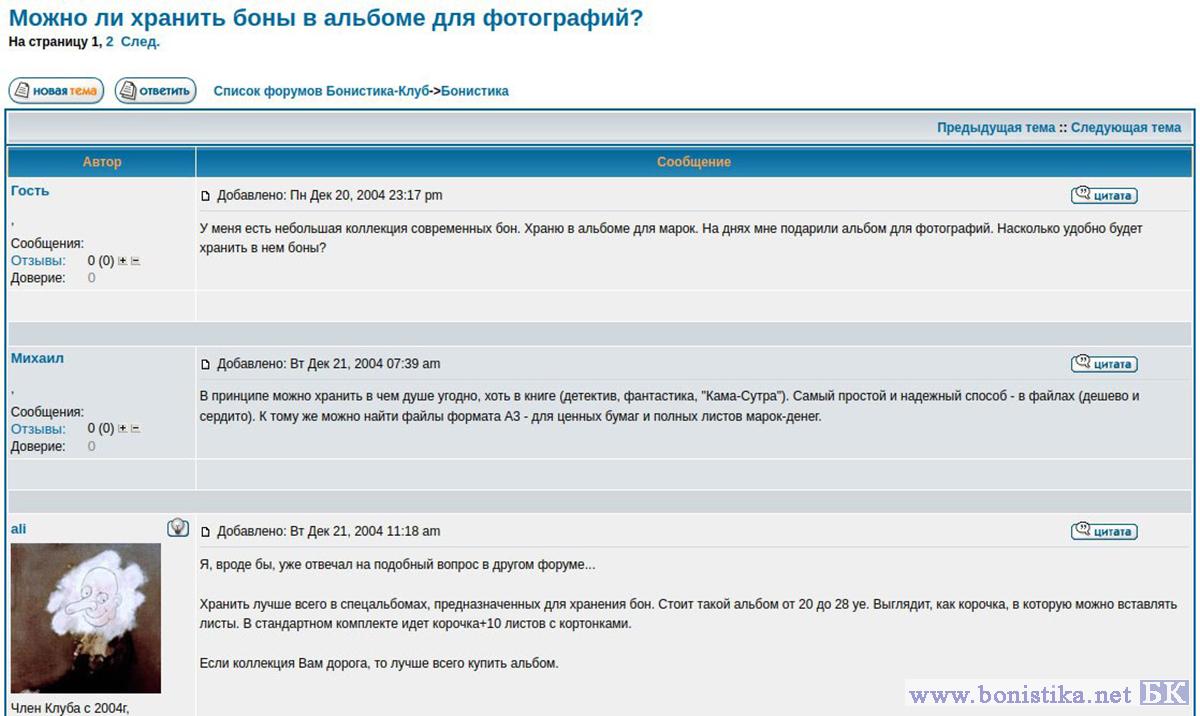Click the post icon beside Михаил's post date

coord(206,364)
